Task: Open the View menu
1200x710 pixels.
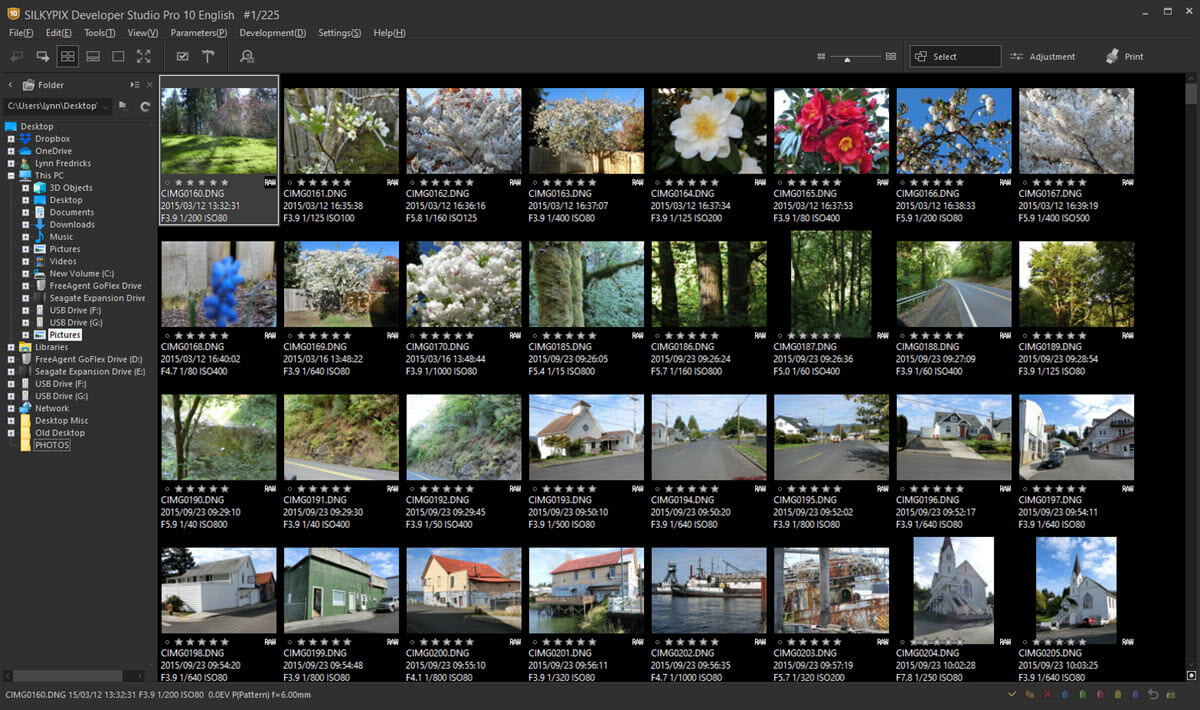Action: click(x=143, y=33)
